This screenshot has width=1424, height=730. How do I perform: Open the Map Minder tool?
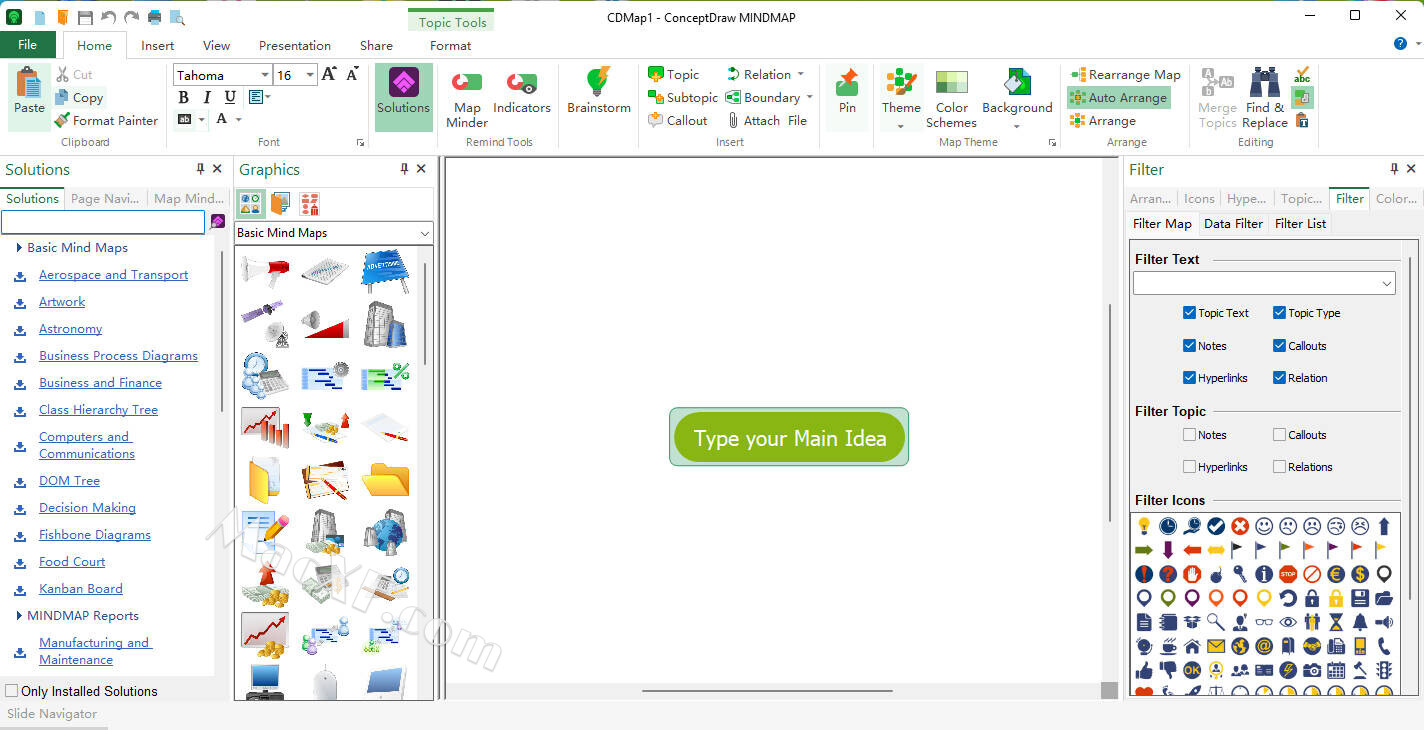point(467,84)
